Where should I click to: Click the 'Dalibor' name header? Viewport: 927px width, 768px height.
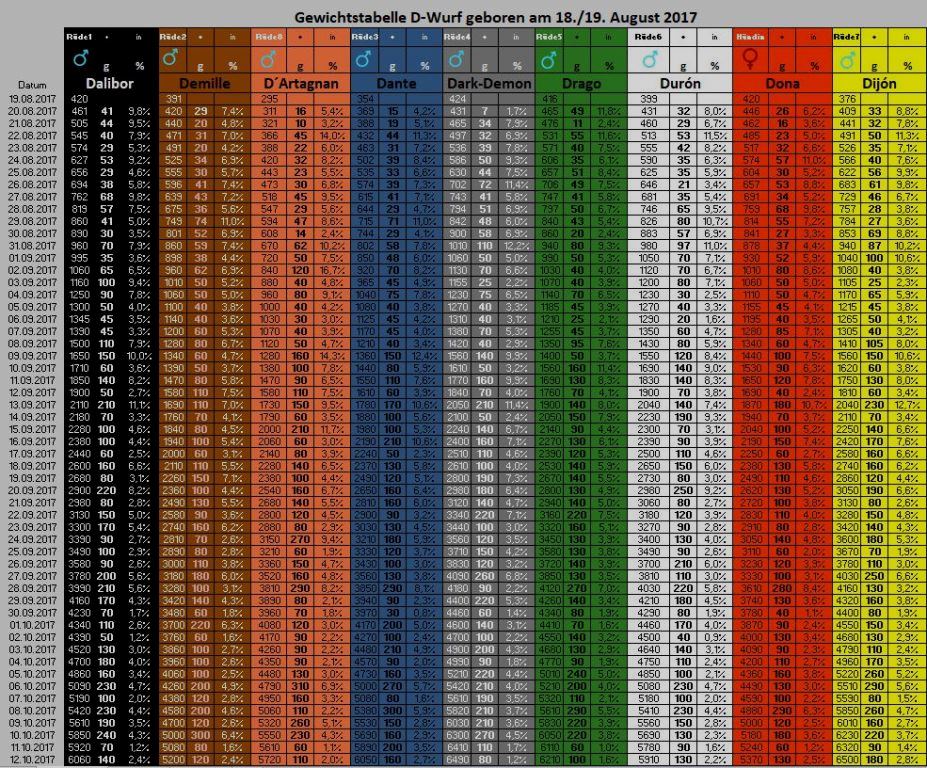110,83
